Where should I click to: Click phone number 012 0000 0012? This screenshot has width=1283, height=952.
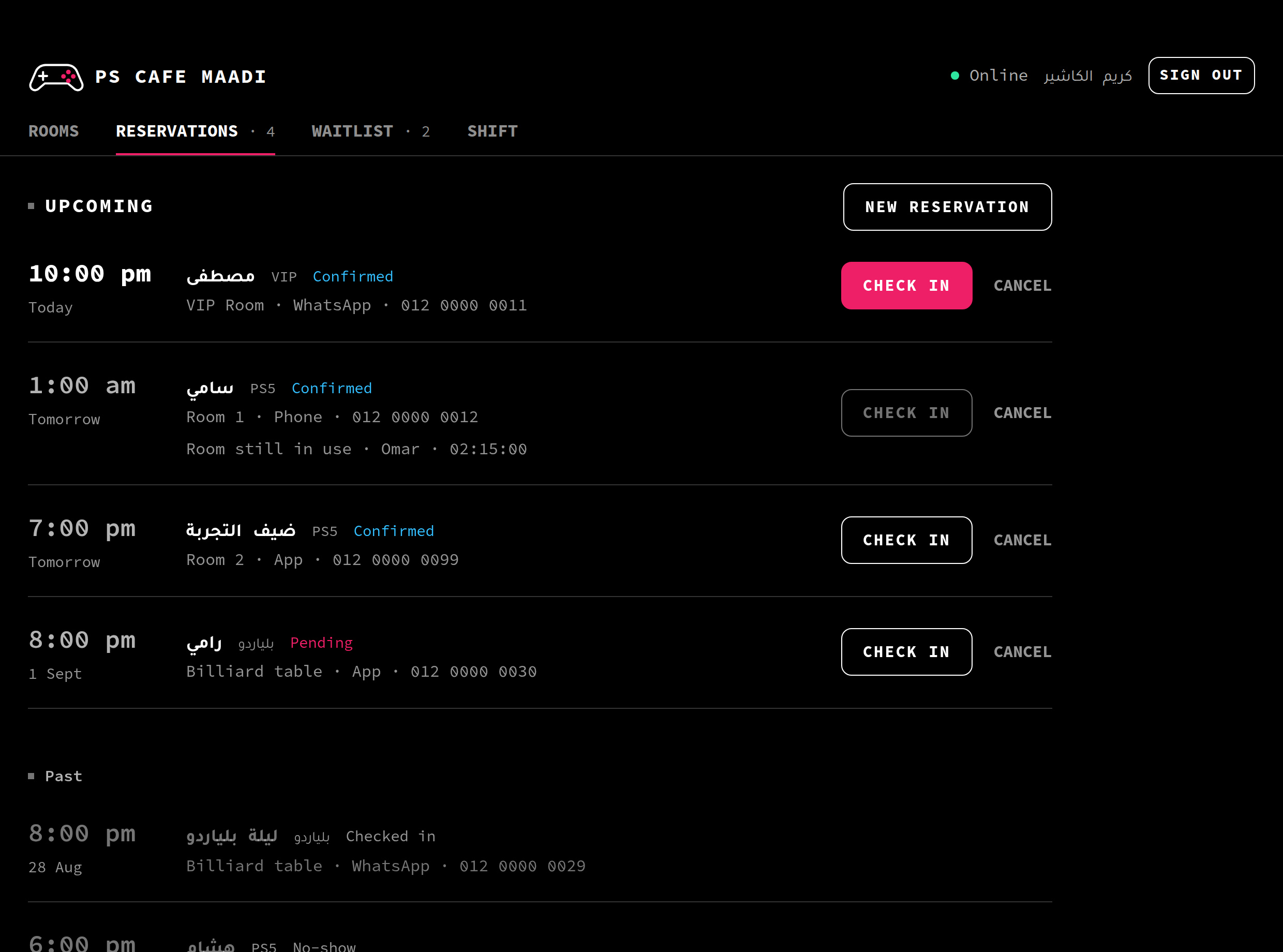pyautogui.click(x=415, y=417)
